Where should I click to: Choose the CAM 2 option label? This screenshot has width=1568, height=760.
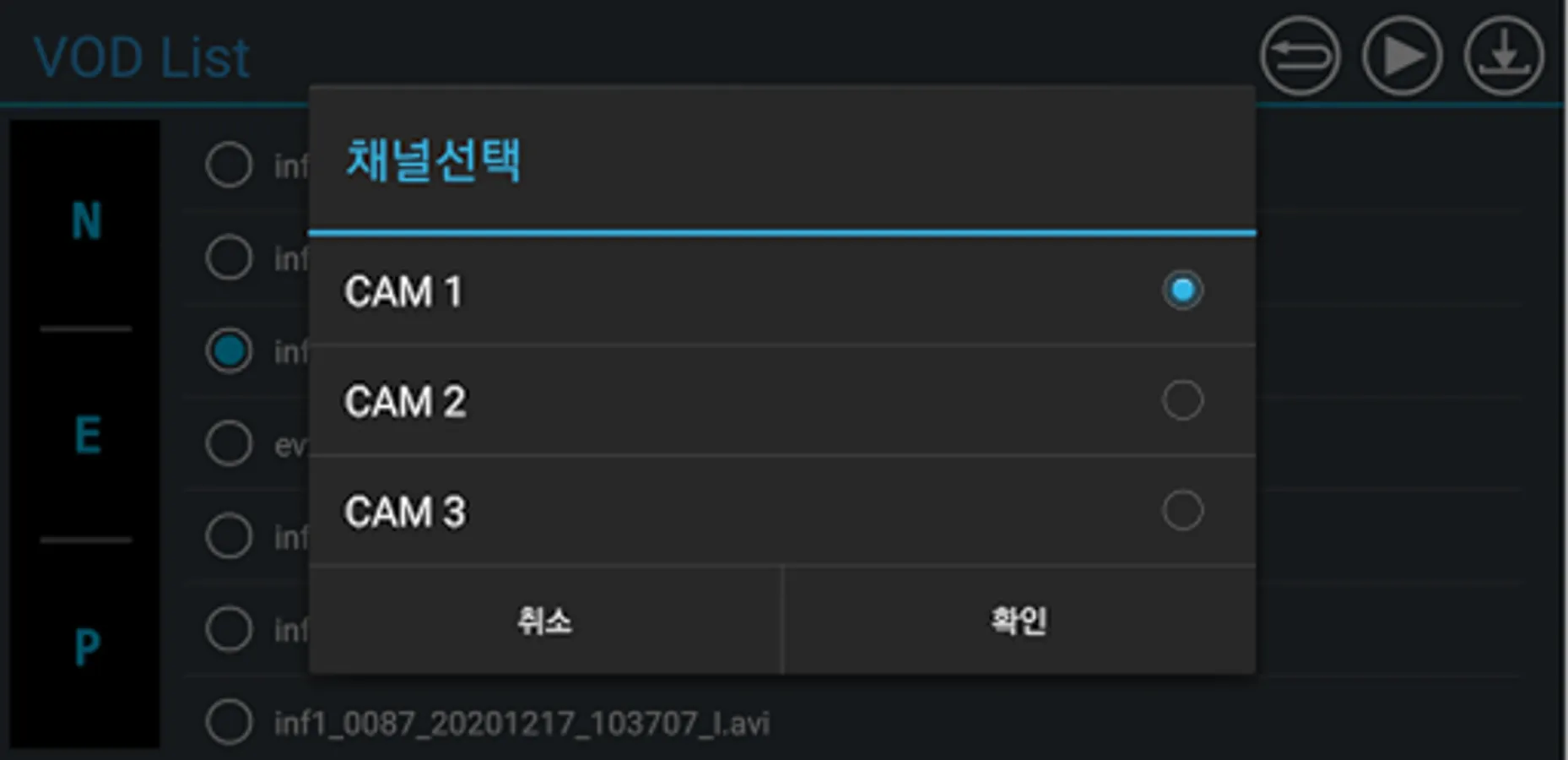tap(405, 402)
